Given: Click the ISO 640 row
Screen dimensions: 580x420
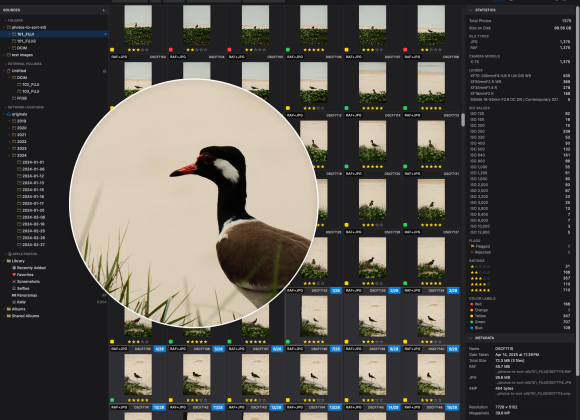Looking at the screenshot, I should coord(519,155).
